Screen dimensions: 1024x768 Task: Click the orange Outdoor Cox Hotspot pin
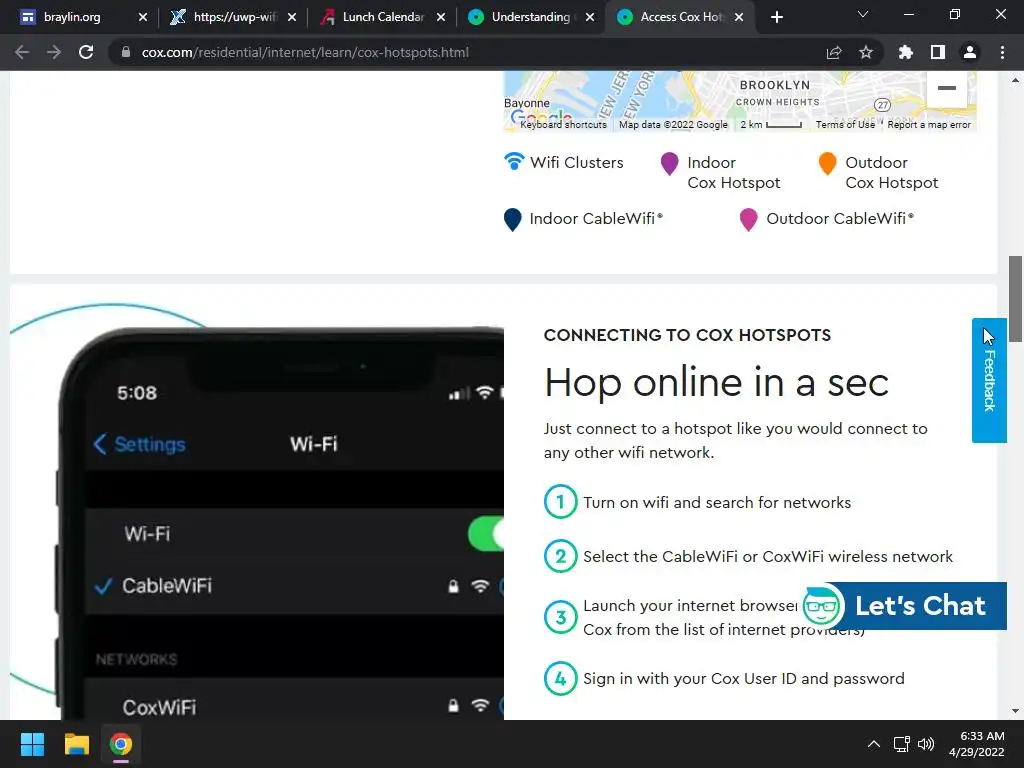click(x=827, y=164)
